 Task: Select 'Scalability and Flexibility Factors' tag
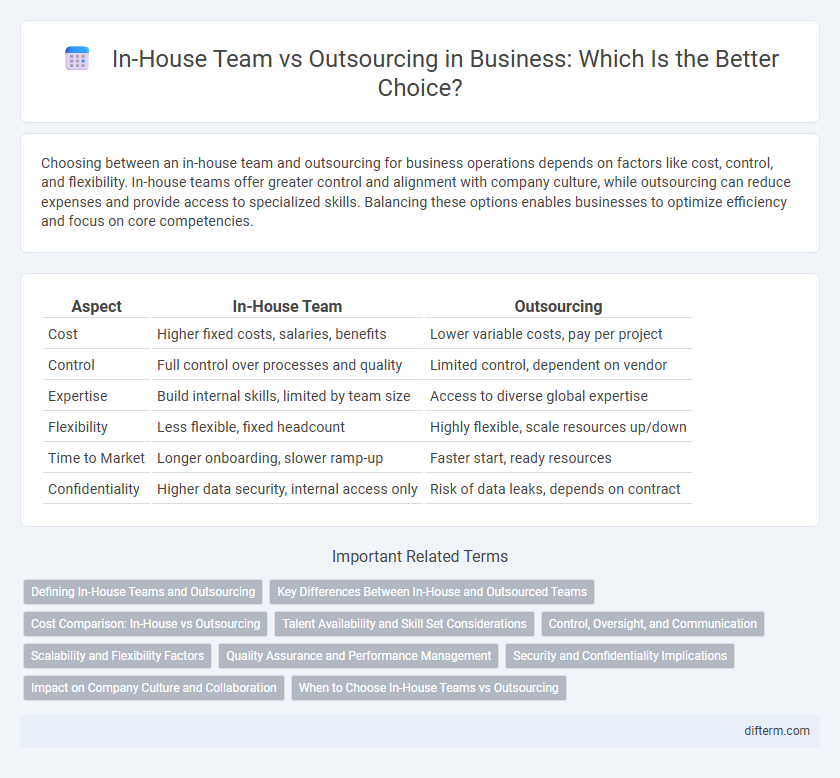pyautogui.click(x=117, y=656)
